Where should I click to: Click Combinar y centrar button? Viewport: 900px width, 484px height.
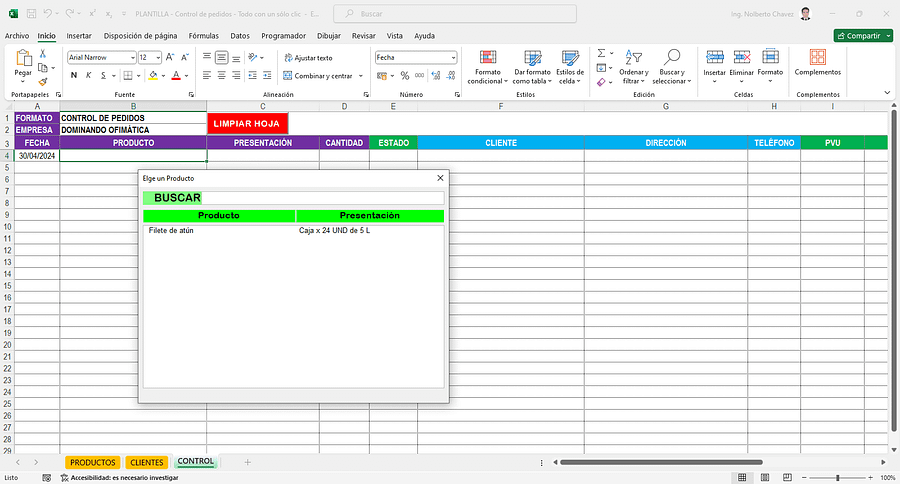(318, 75)
